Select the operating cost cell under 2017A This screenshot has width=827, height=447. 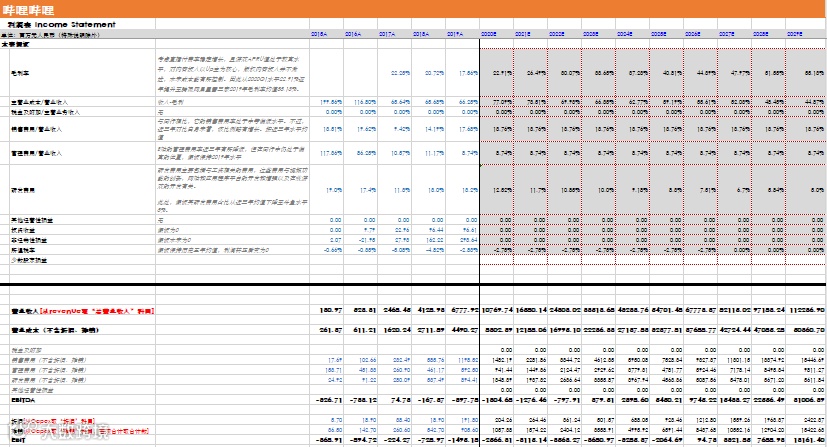click(x=395, y=330)
